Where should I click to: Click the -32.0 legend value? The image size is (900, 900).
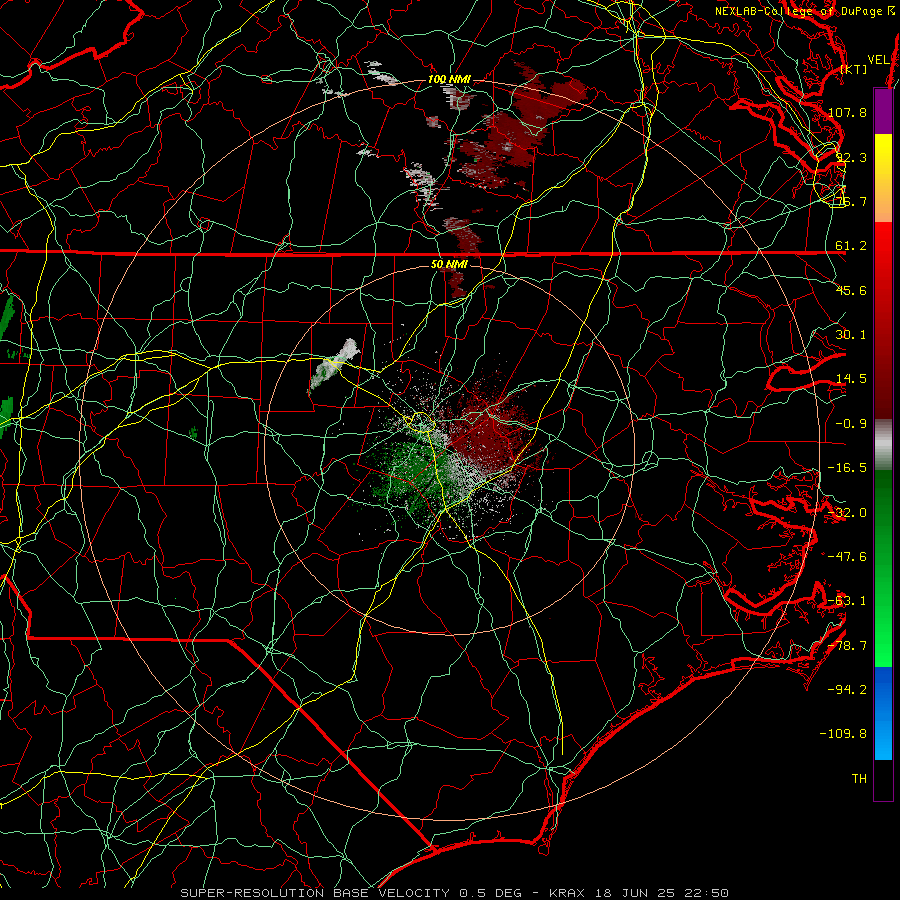(847, 513)
